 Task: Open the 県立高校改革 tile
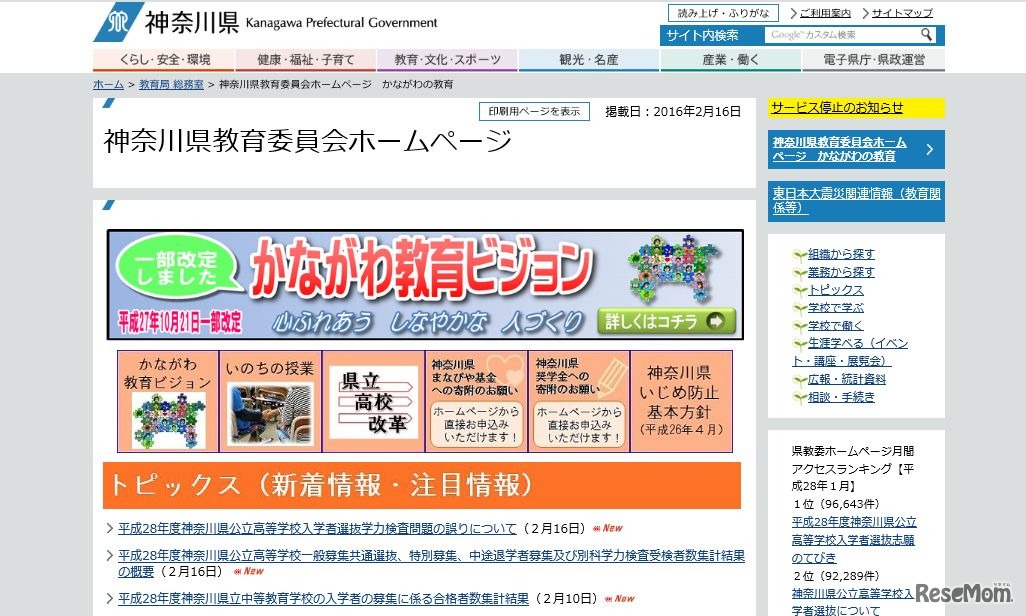click(x=374, y=402)
